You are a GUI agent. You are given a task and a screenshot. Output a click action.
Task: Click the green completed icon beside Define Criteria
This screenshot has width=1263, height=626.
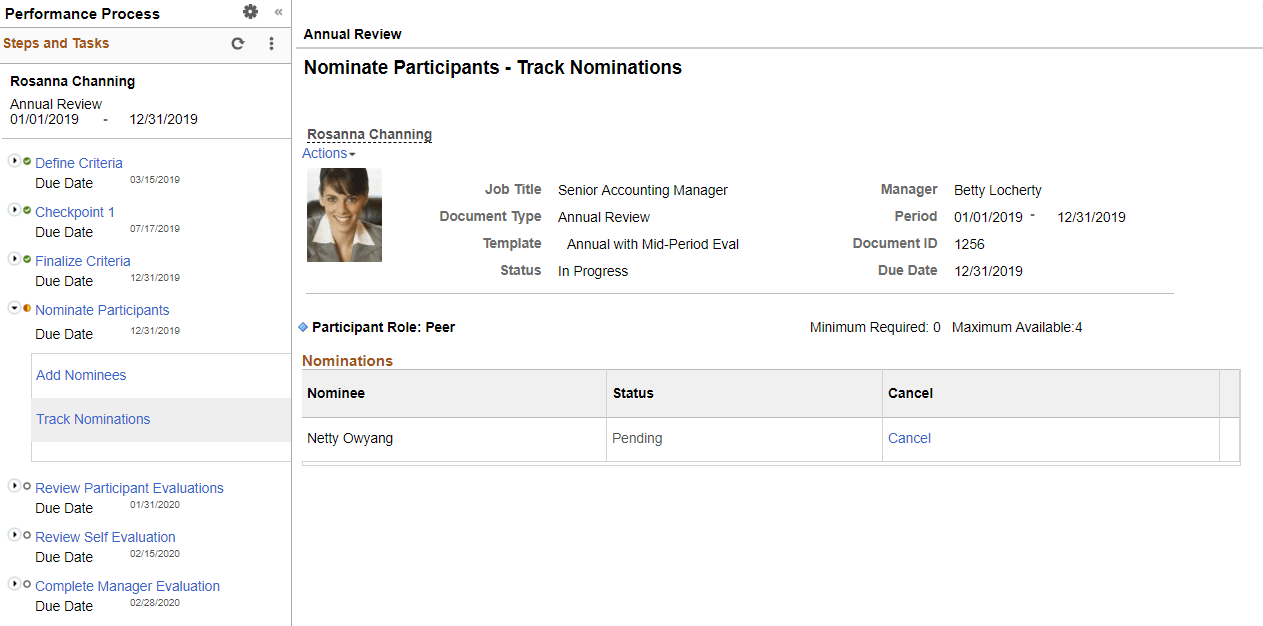(26, 159)
